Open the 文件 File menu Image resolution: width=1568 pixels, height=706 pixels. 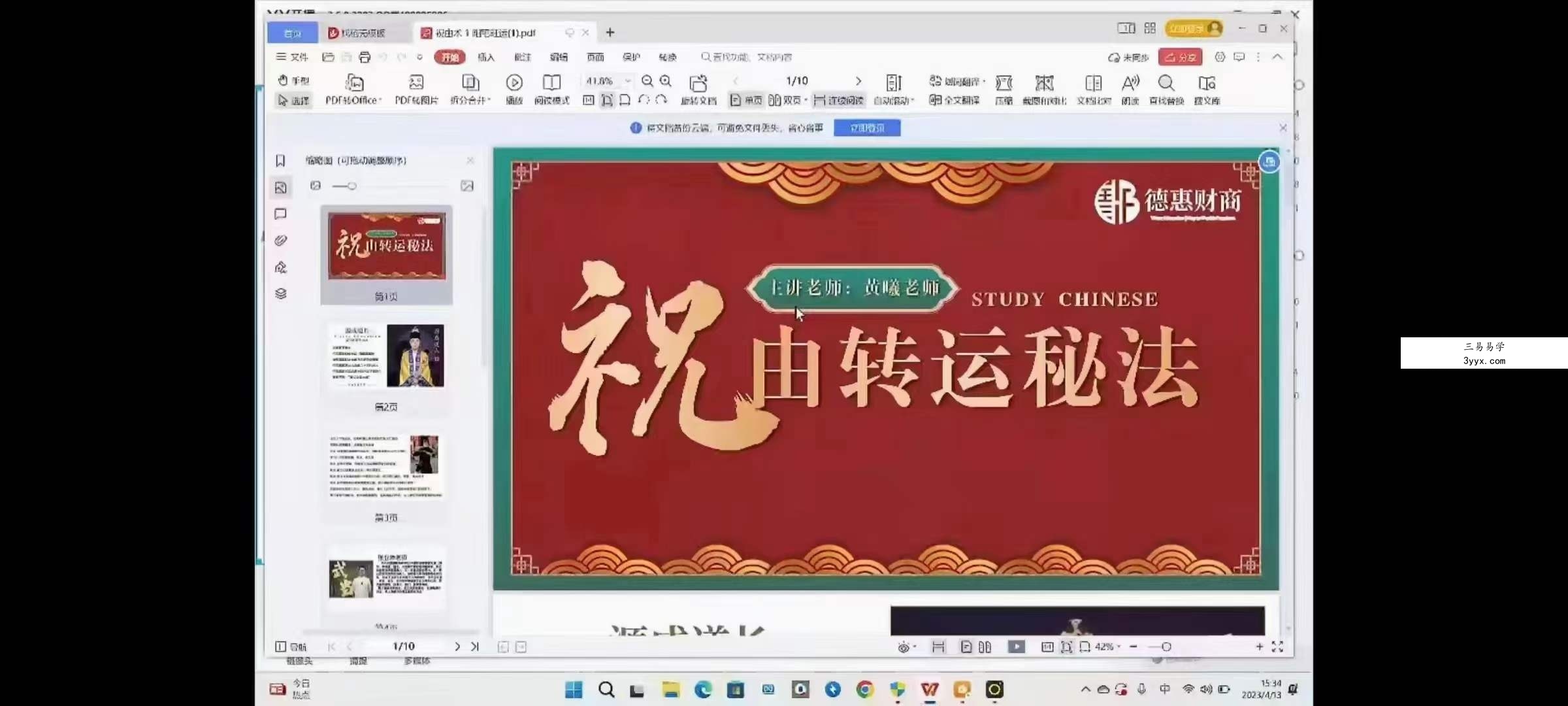pos(292,57)
